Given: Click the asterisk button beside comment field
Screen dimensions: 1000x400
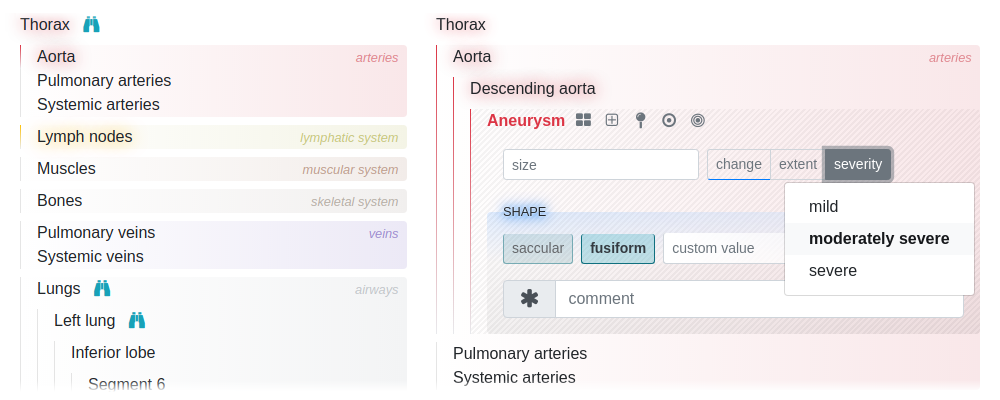Looking at the screenshot, I should [x=529, y=299].
